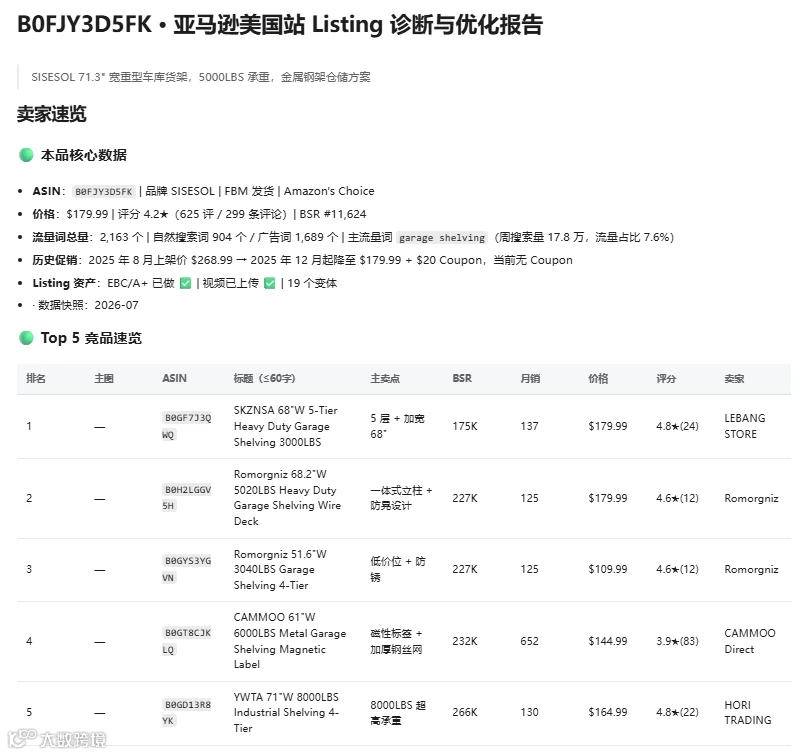Click ASIN B0GF7J3QWQ in row 1

[188, 426]
